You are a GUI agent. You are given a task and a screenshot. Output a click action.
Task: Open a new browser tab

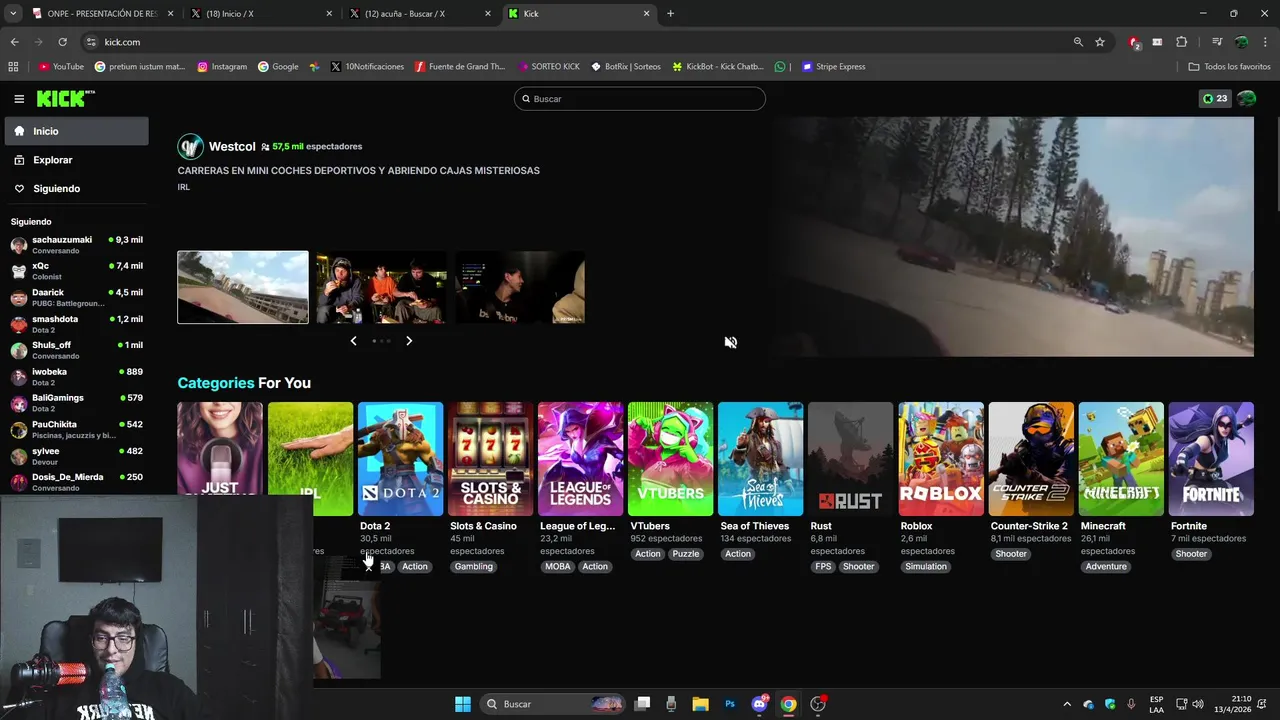670,13
